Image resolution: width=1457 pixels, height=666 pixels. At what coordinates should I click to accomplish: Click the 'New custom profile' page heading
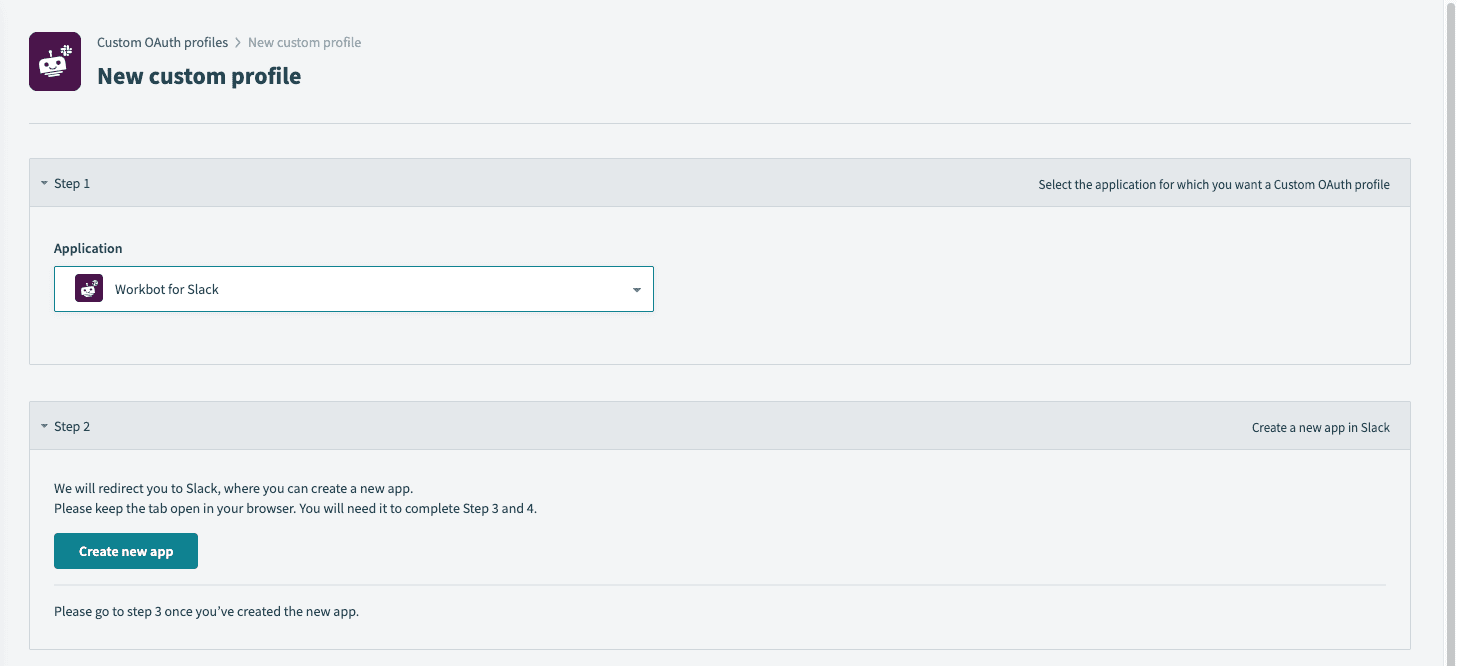(199, 76)
